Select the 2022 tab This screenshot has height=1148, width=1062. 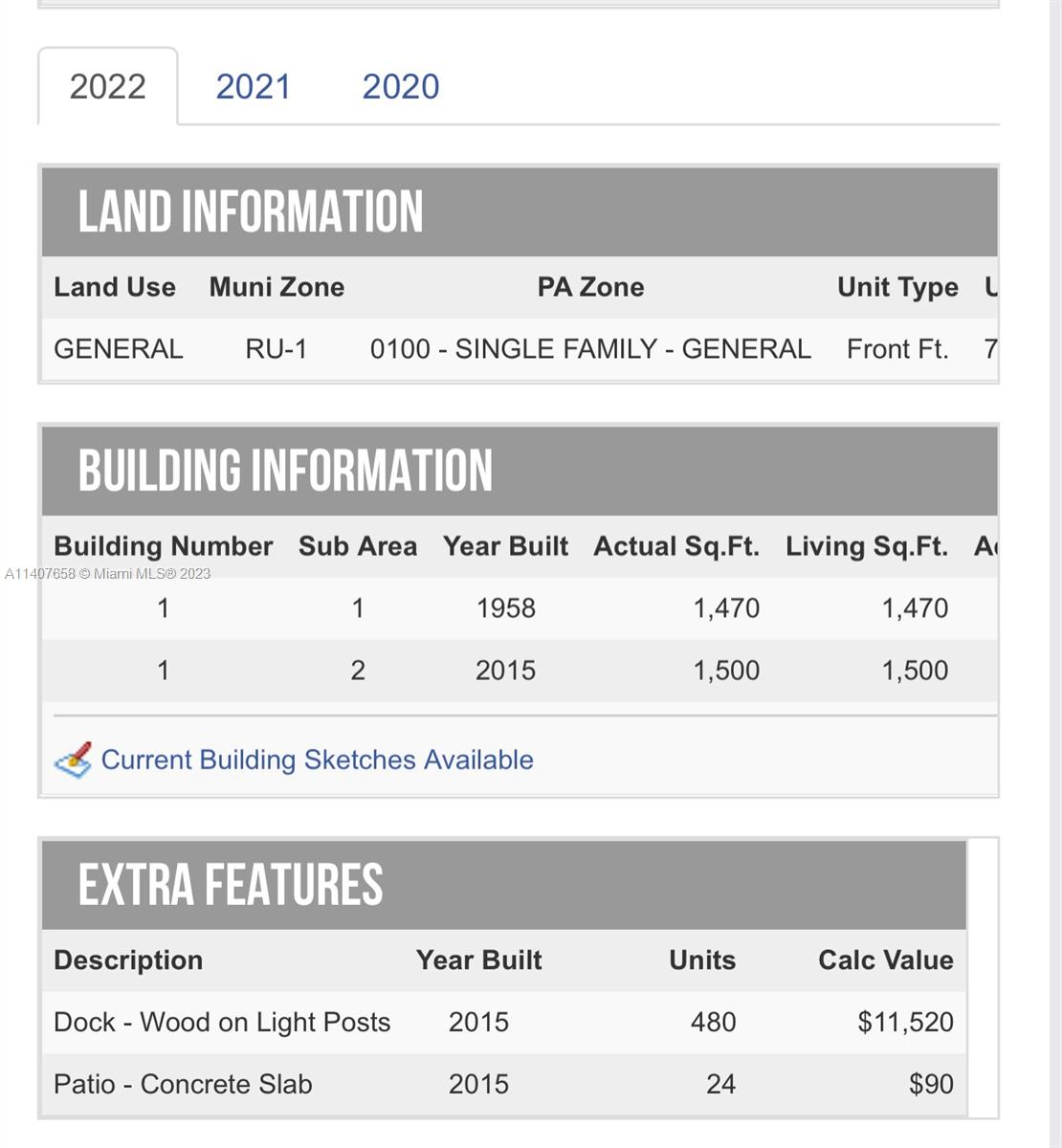click(x=107, y=87)
